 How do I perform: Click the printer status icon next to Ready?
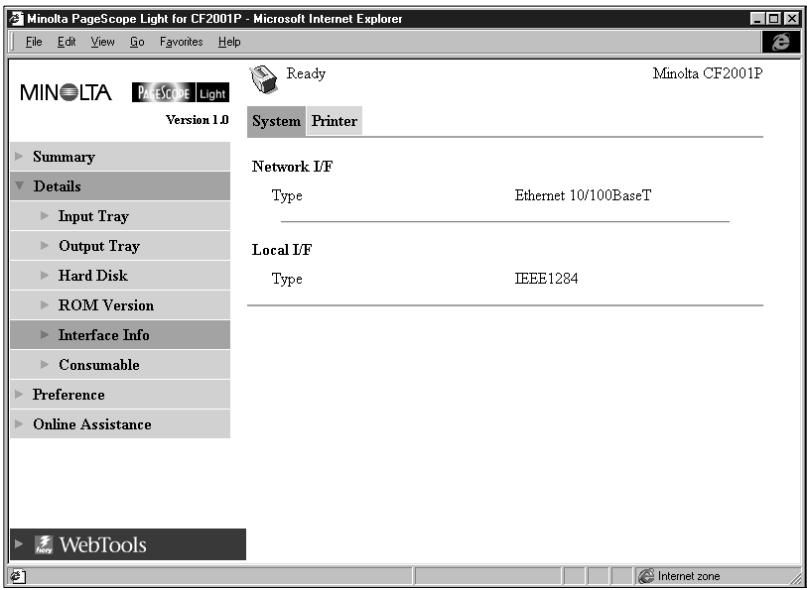click(264, 80)
